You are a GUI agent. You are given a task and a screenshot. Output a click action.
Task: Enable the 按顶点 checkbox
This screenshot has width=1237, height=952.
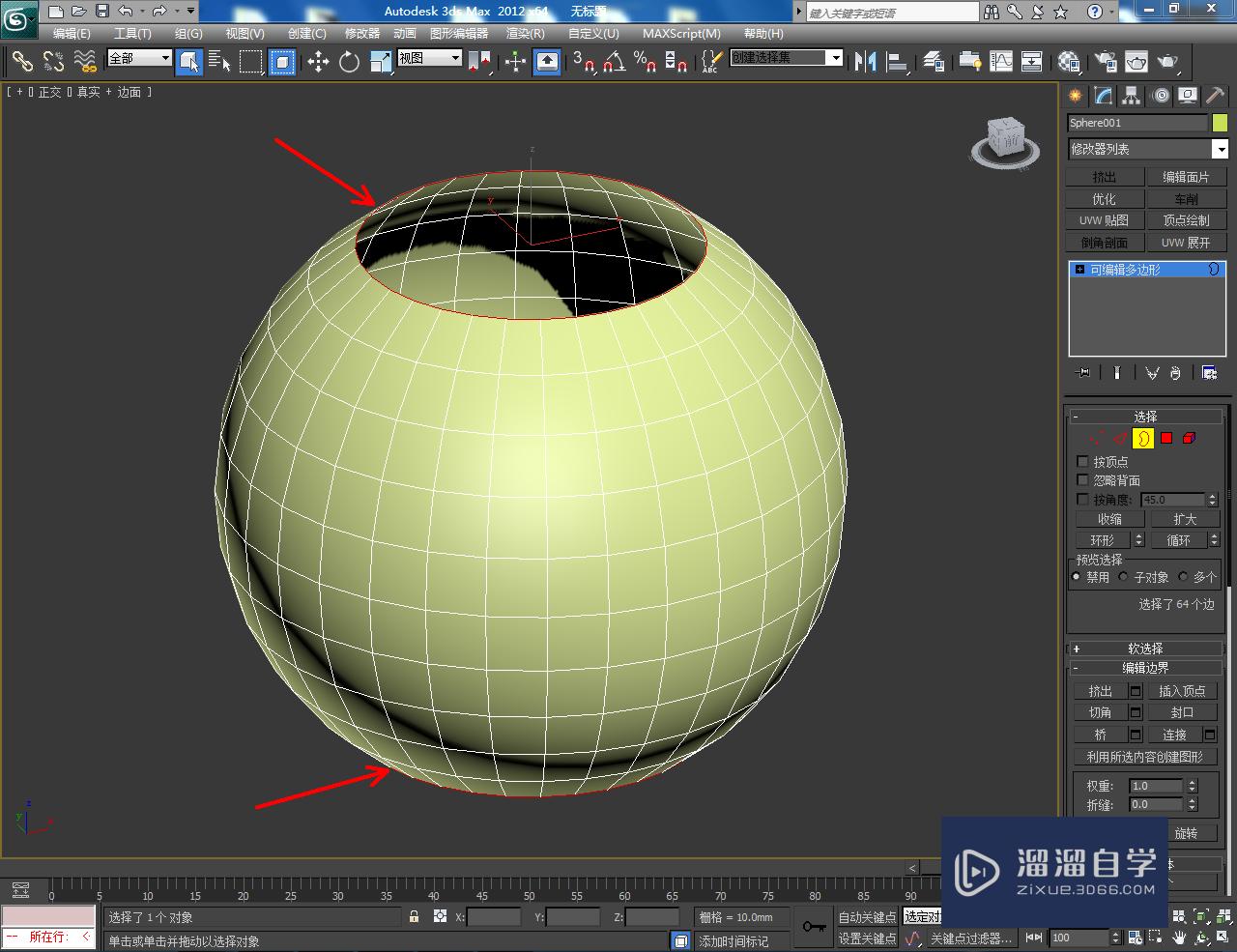tap(1082, 462)
